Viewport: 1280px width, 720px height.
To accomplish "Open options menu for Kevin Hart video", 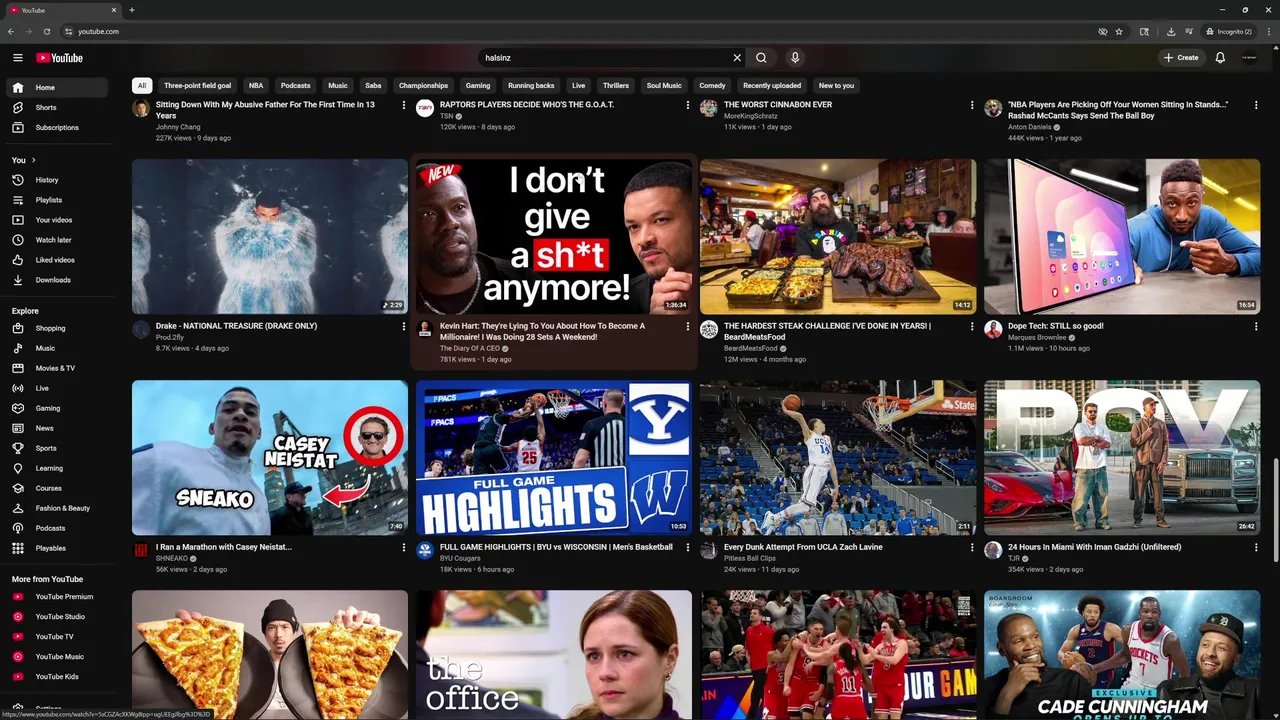I will point(688,326).
